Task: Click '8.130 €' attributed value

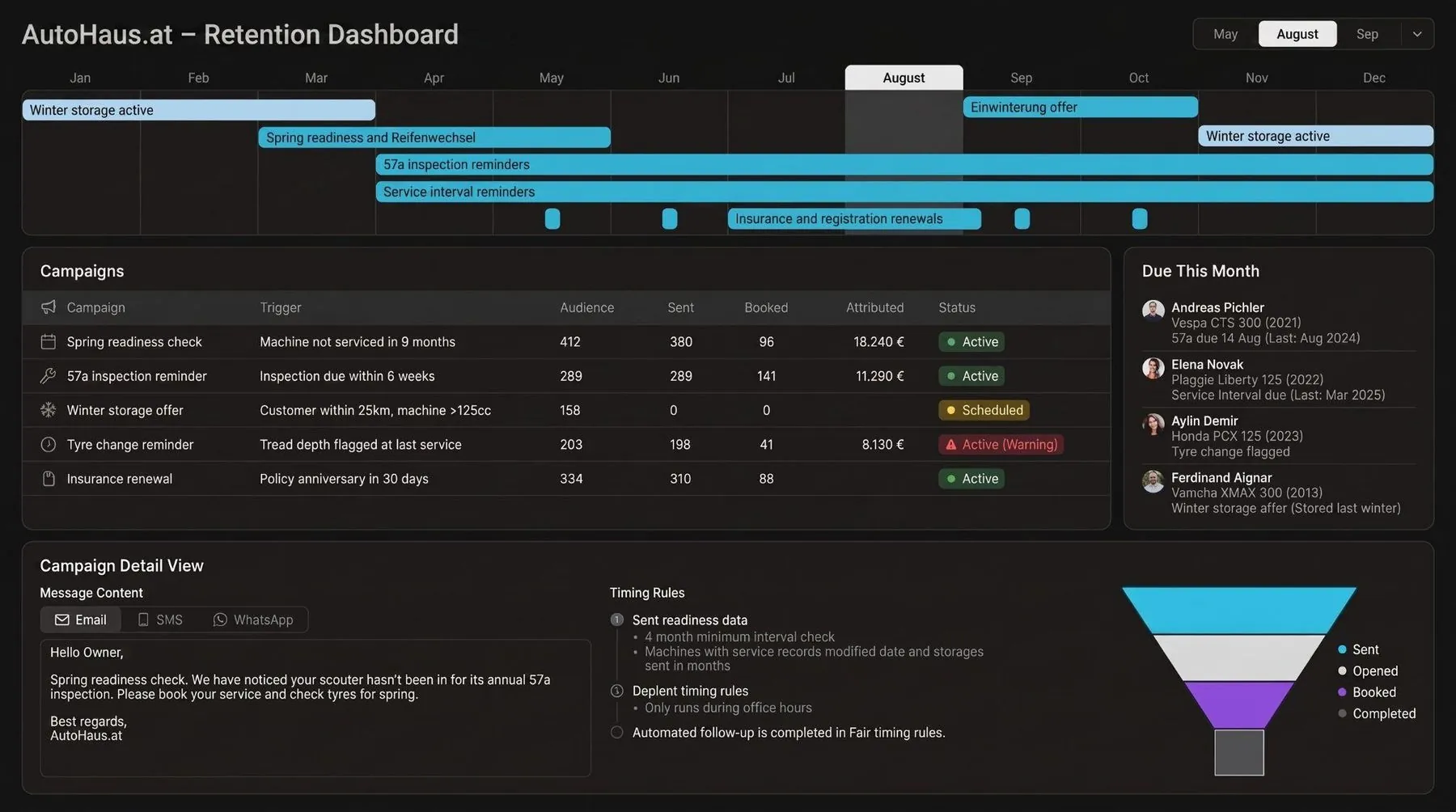Action: (x=882, y=445)
